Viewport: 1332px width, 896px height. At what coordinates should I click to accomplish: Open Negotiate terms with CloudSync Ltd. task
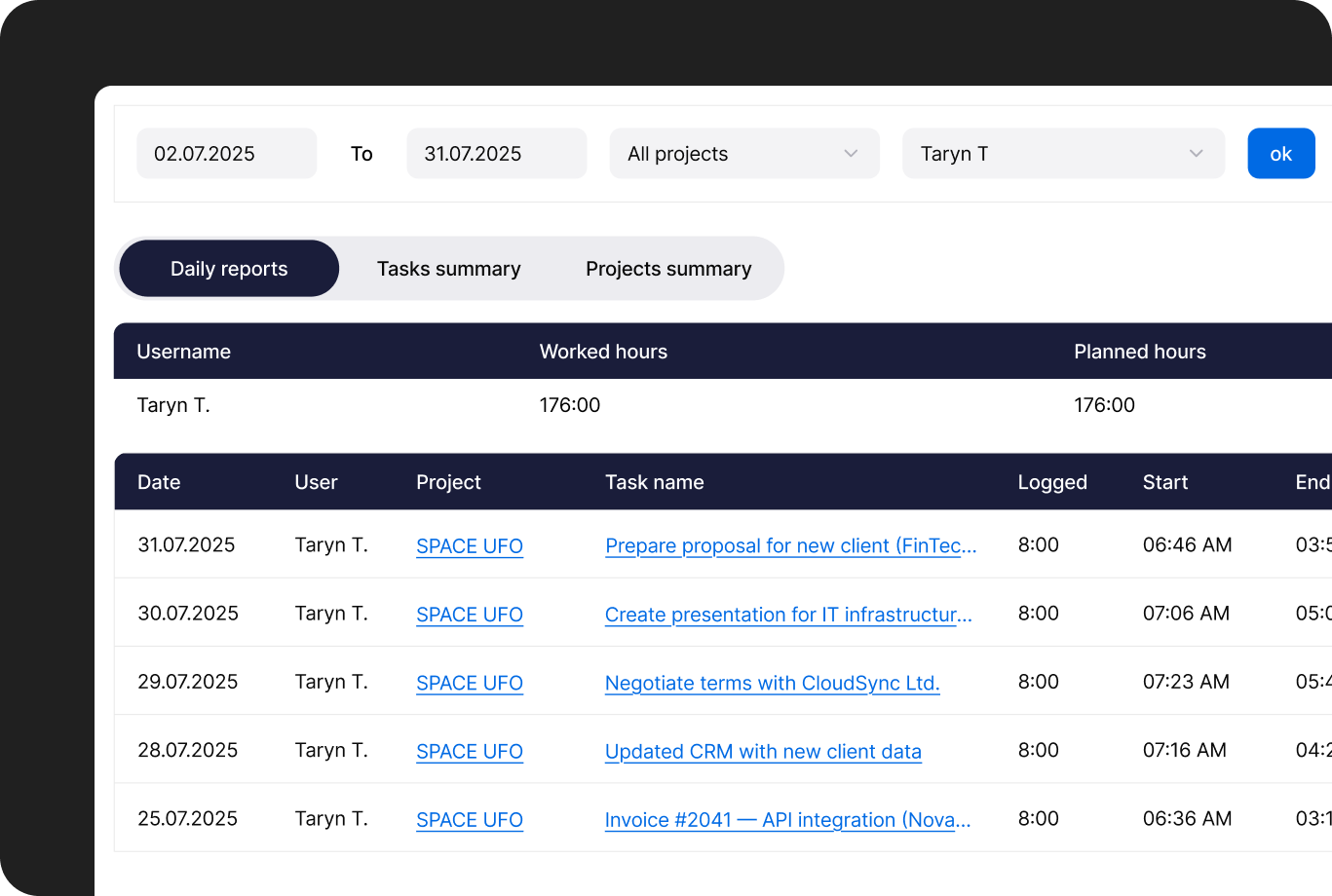(772, 683)
